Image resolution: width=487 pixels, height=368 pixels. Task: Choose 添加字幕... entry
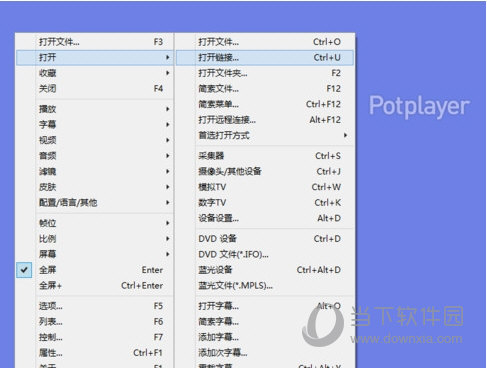coord(265,337)
